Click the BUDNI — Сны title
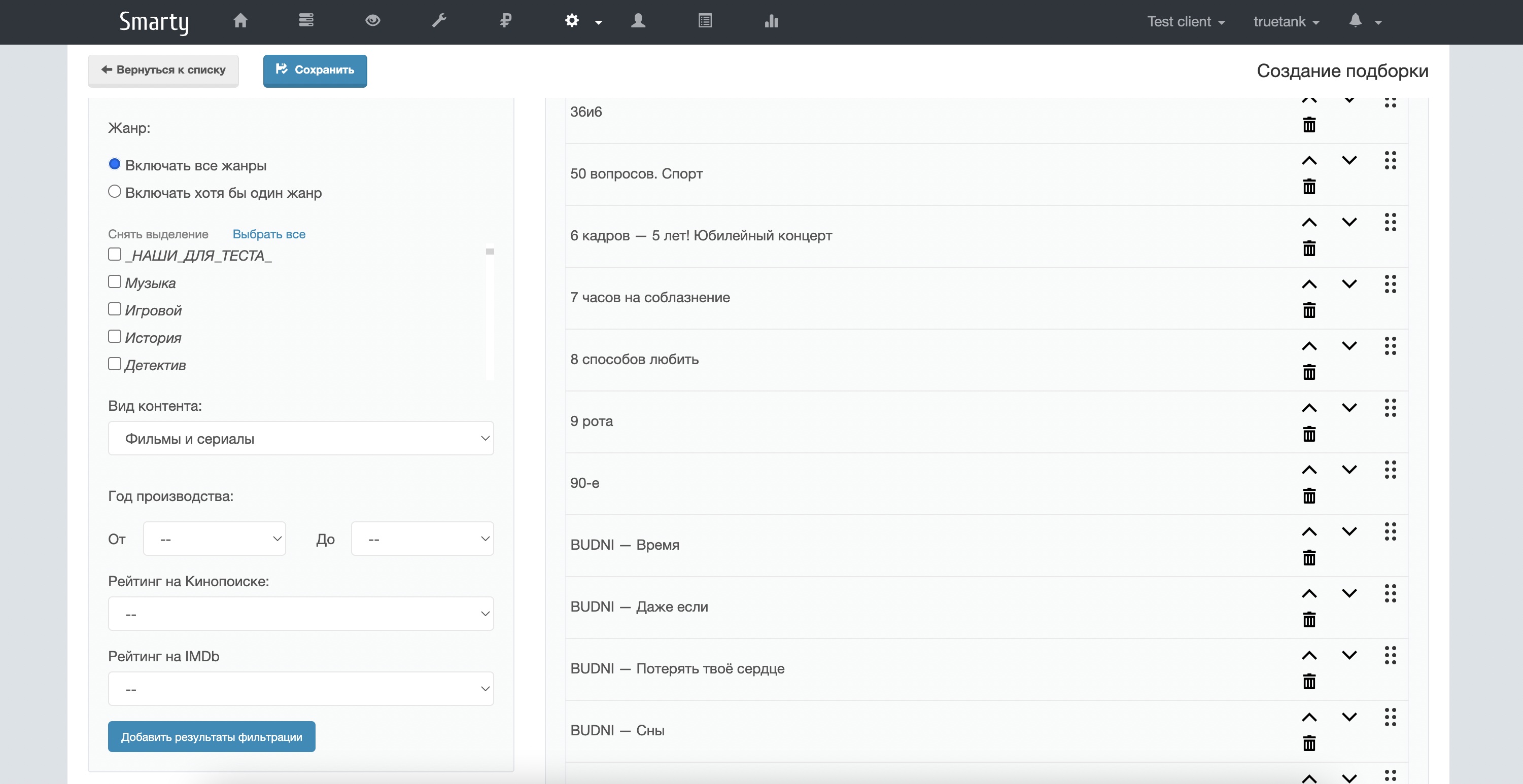This screenshot has width=1523, height=784. (x=617, y=730)
